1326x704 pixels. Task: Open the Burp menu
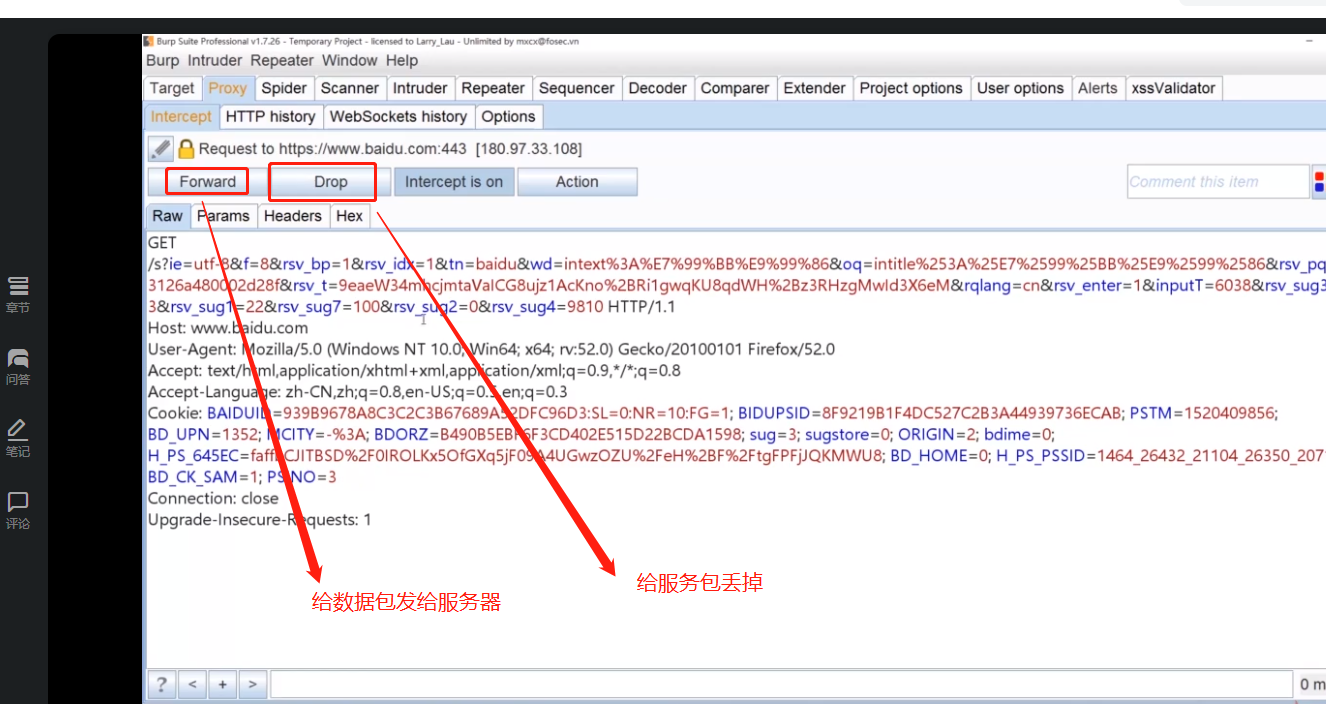coord(163,61)
